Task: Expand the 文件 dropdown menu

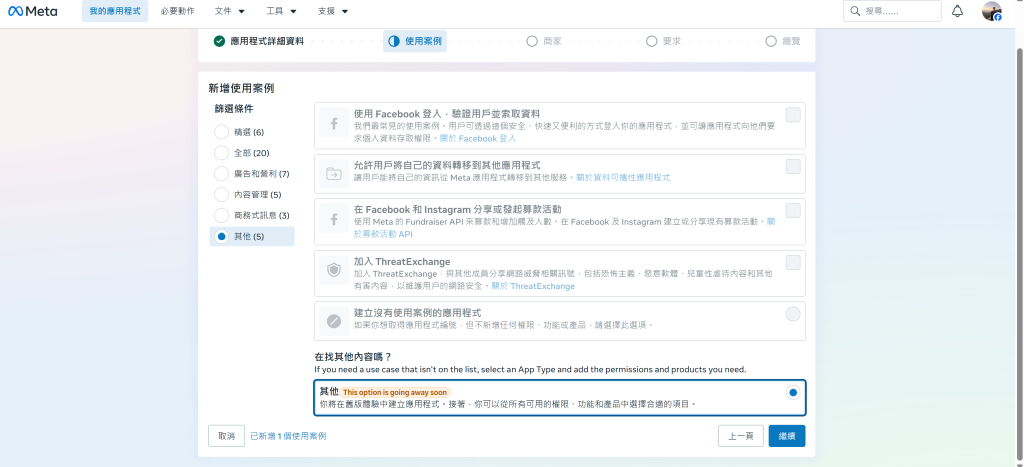Action: coord(230,11)
